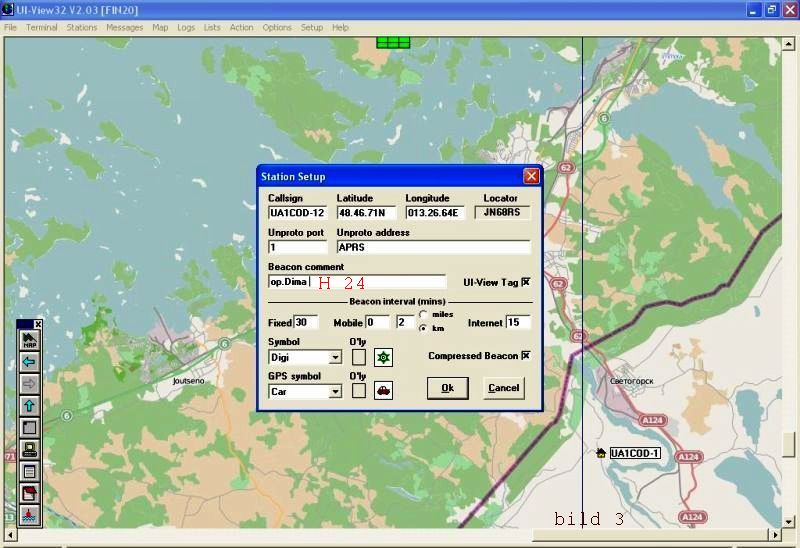
Task: Click the horizontal scrollbar right arrow
Action: pos(776,535)
